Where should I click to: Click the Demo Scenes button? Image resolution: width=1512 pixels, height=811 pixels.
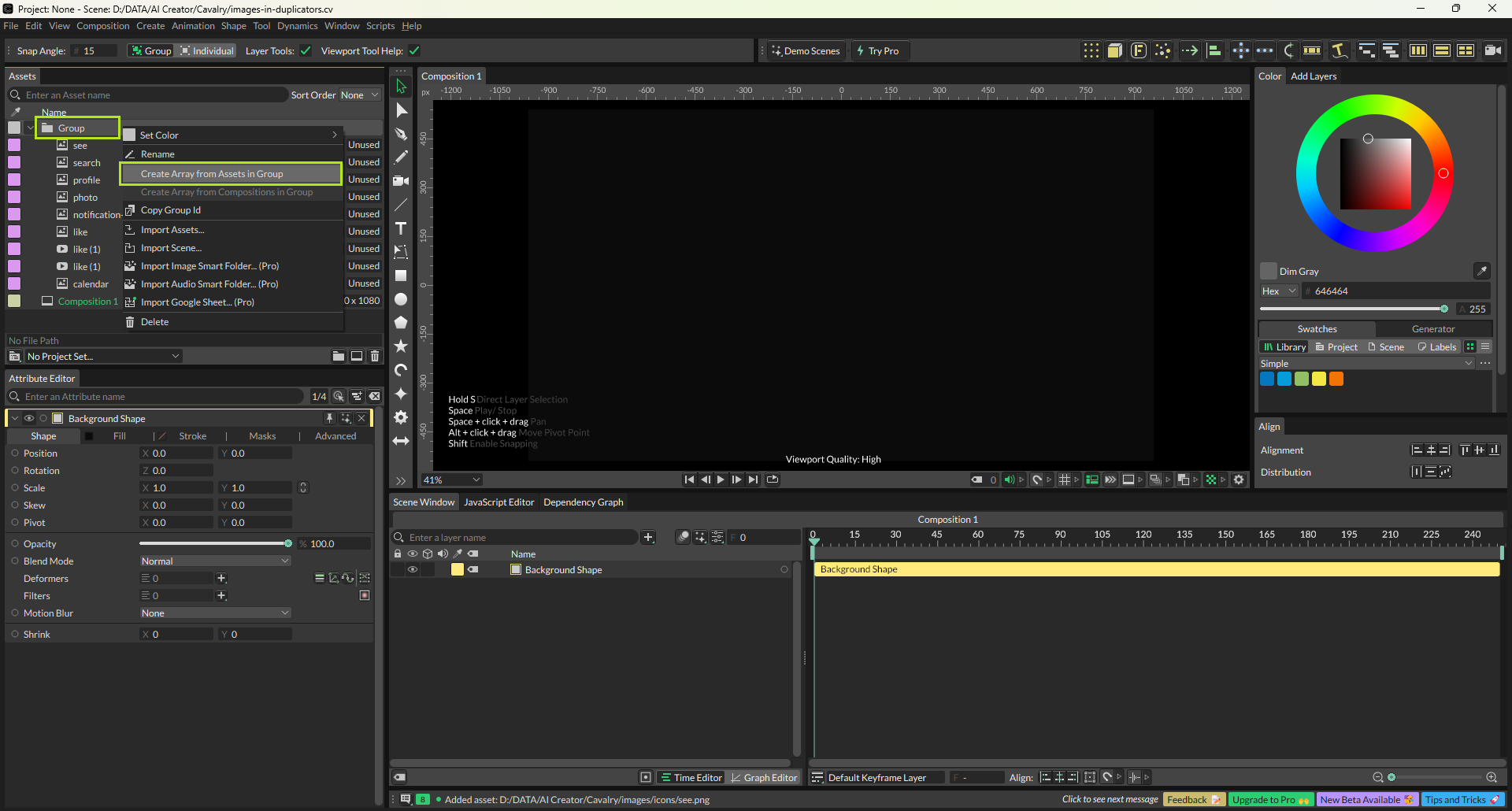click(x=806, y=51)
